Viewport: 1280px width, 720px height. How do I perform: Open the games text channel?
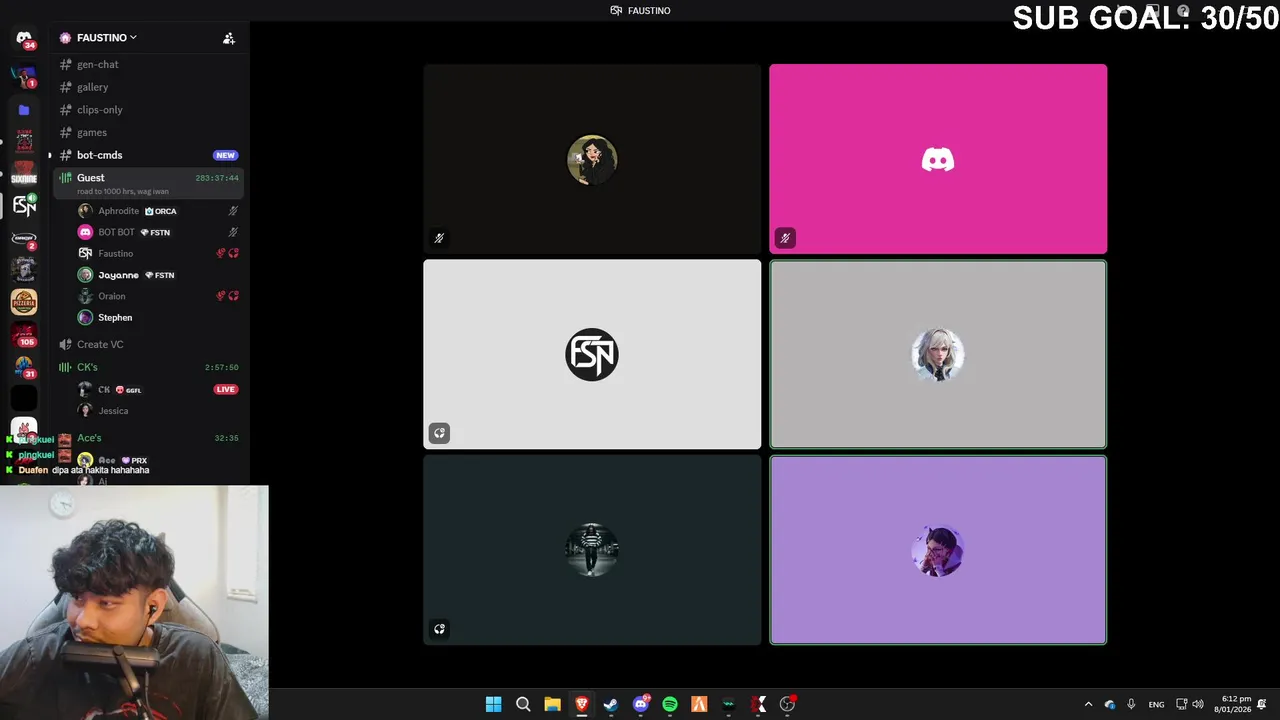pyautogui.click(x=148, y=132)
